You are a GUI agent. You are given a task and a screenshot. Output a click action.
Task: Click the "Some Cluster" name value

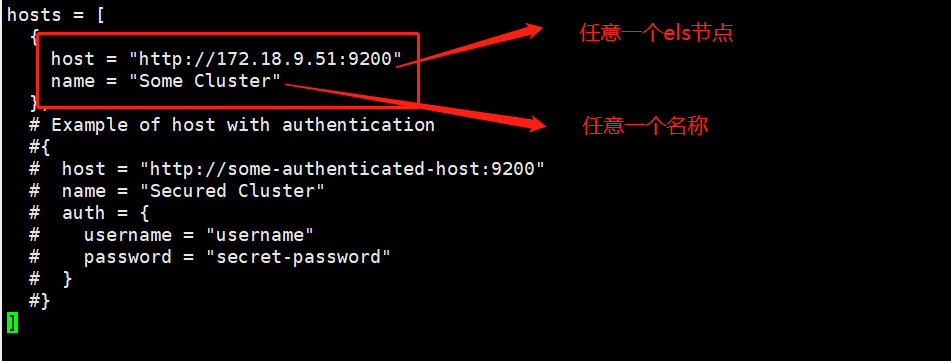(205, 81)
